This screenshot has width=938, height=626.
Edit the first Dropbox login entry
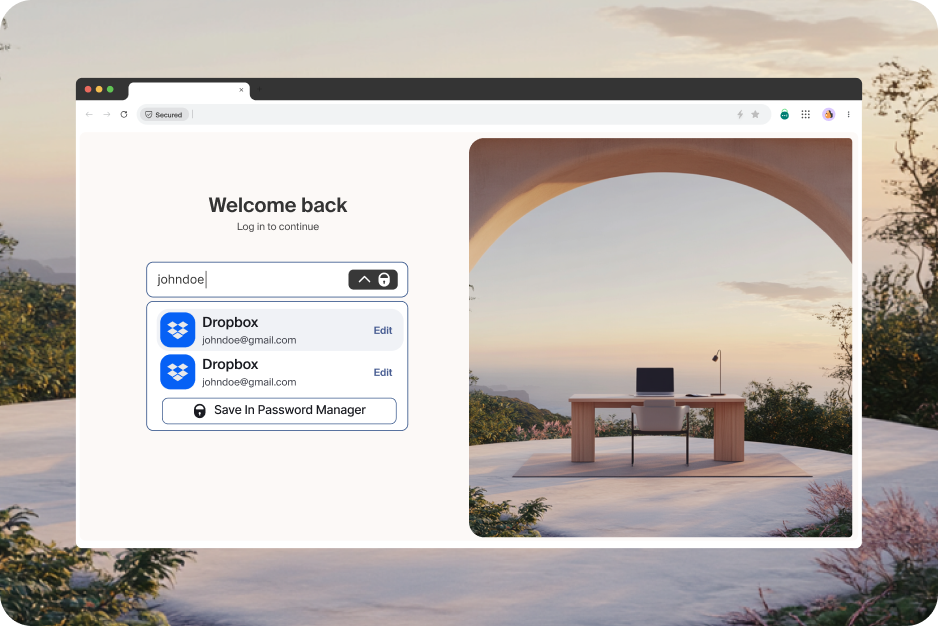(x=383, y=330)
